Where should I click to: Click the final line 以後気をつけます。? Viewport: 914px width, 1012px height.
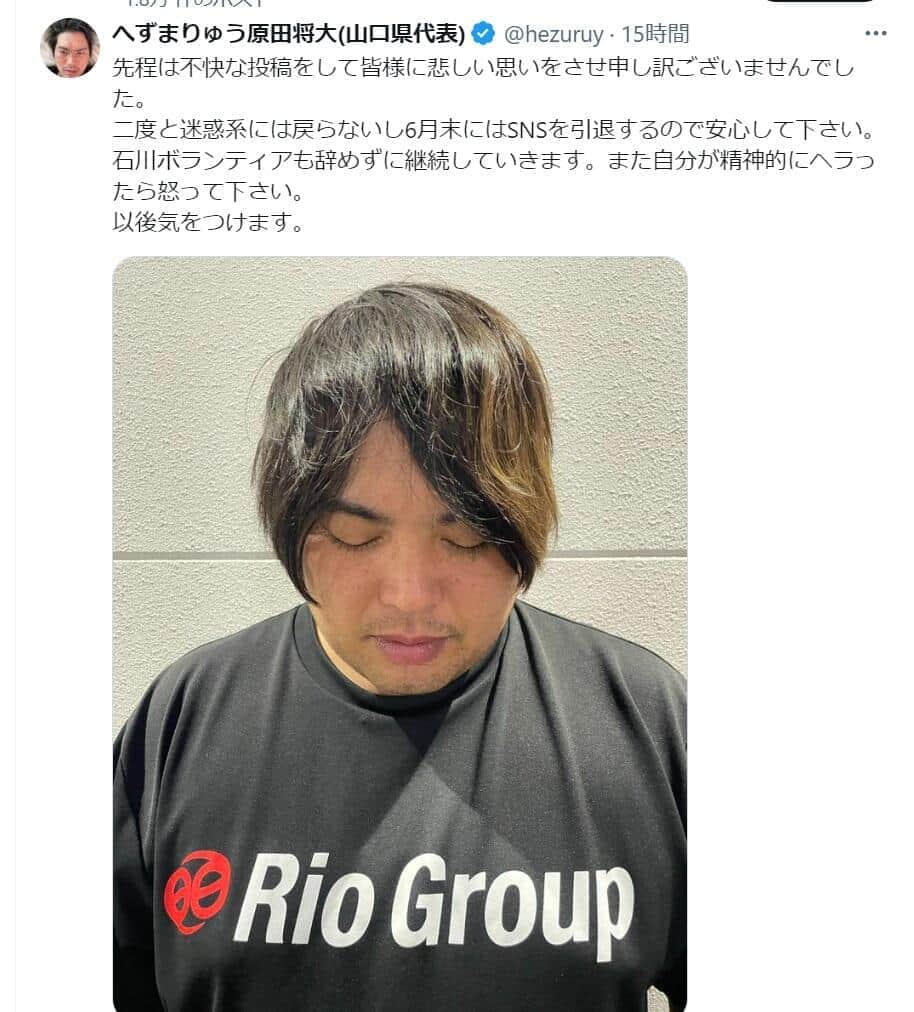[x=208, y=223]
